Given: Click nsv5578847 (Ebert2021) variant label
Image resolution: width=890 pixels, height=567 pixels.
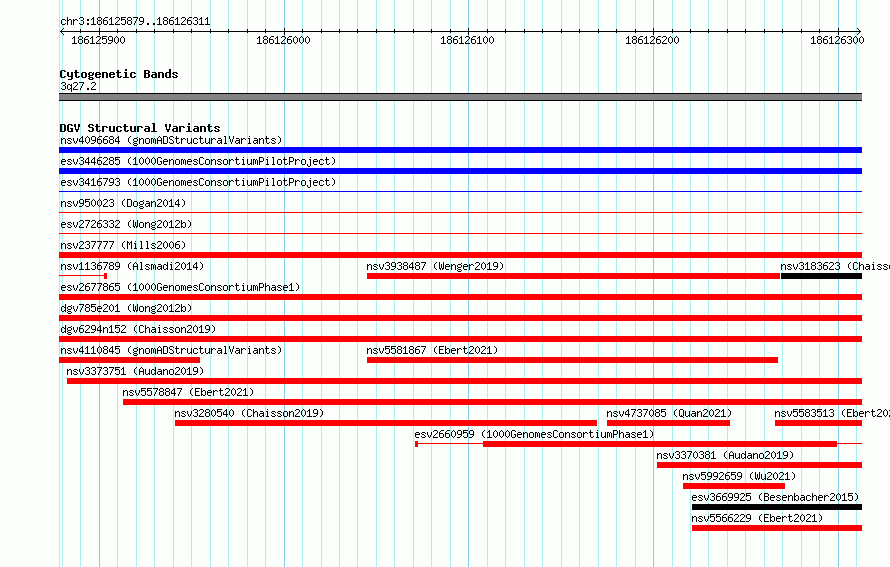Looking at the screenshot, I should click(188, 392).
